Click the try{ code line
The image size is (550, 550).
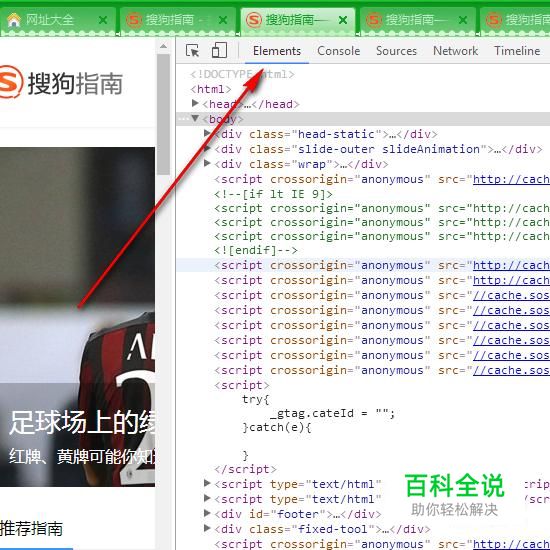coord(256,399)
